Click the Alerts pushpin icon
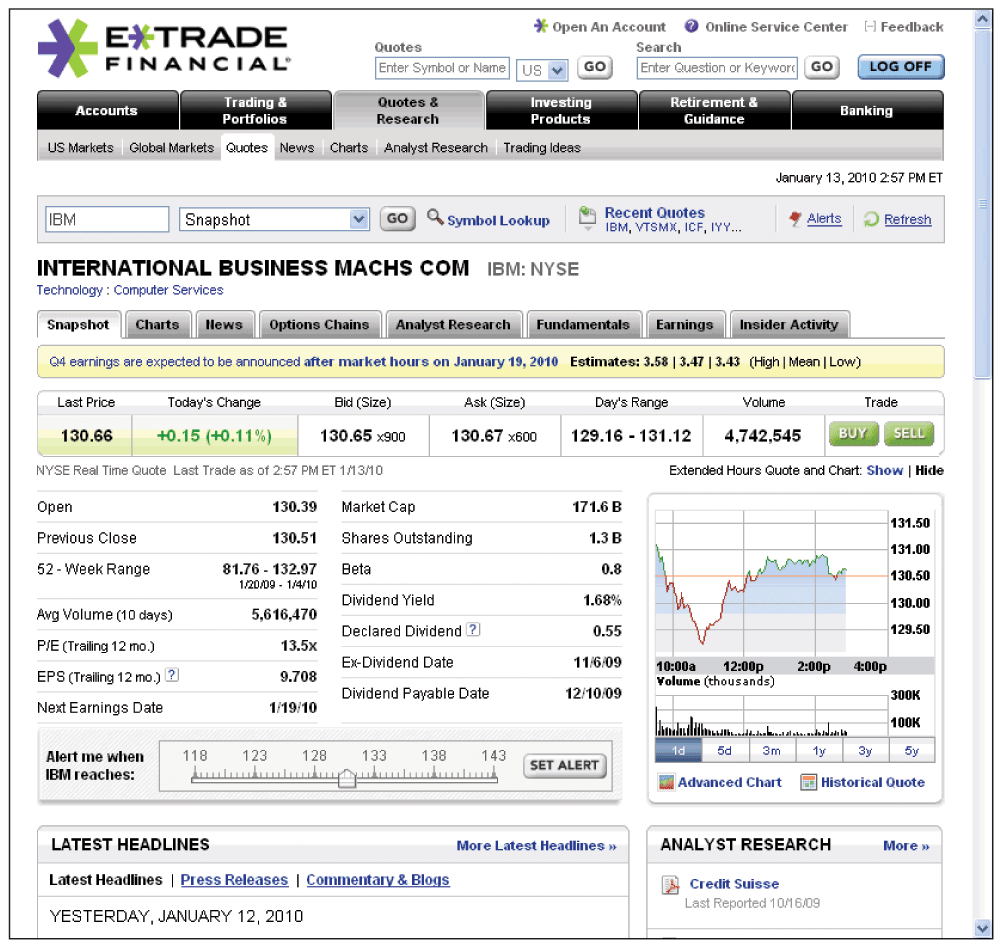1000x950 pixels. (x=795, y=219)
